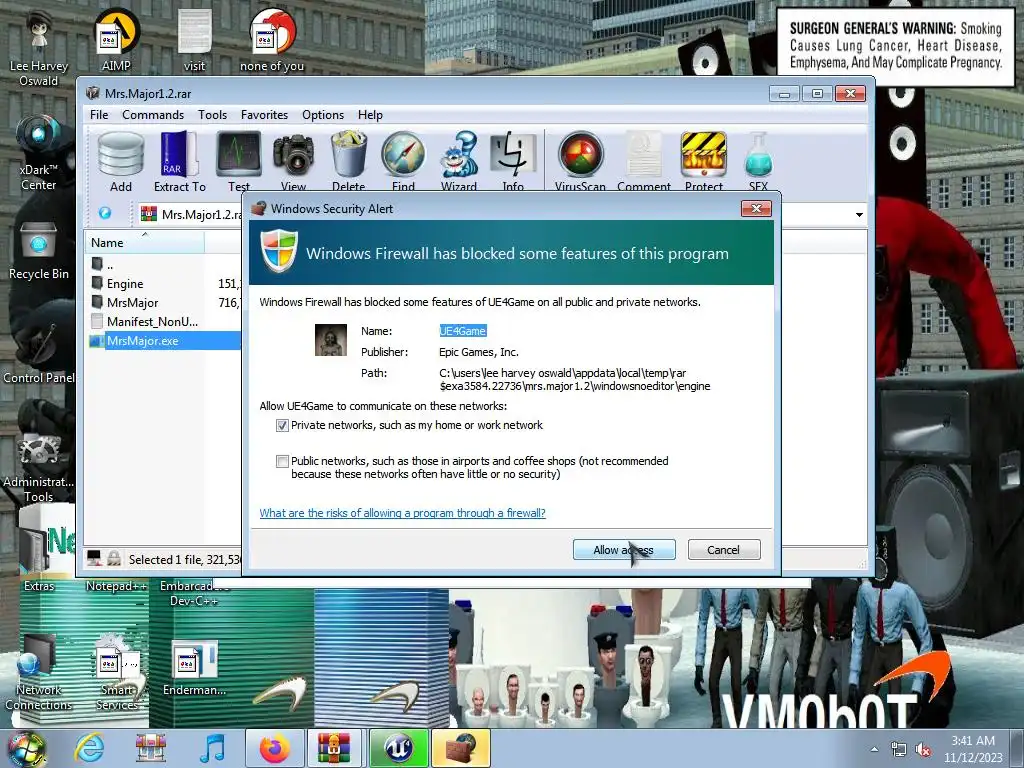The image size is (1024, 768).
Task: Open the Favorites menu
Action: (x=264, y=115)
